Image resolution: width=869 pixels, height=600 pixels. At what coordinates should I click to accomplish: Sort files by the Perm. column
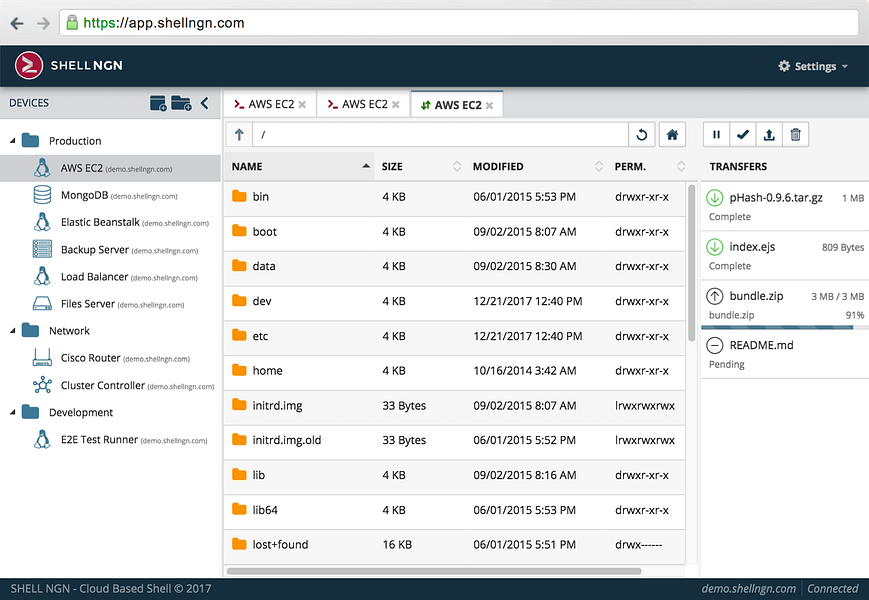pos(648,166)
